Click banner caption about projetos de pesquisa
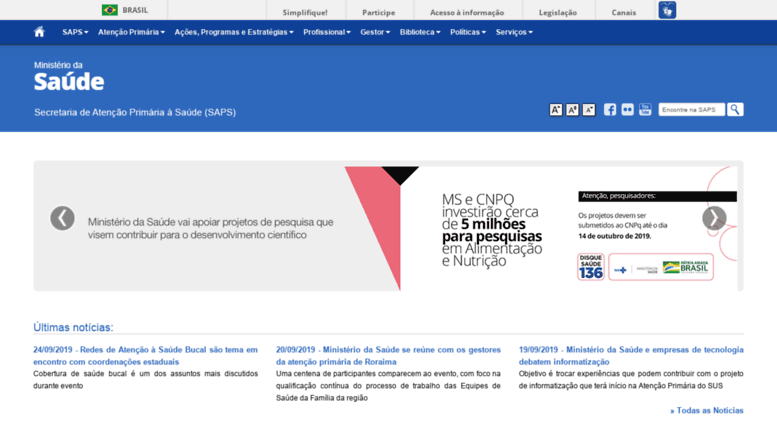This screenshot has width=777, height=423. [211, 228]
